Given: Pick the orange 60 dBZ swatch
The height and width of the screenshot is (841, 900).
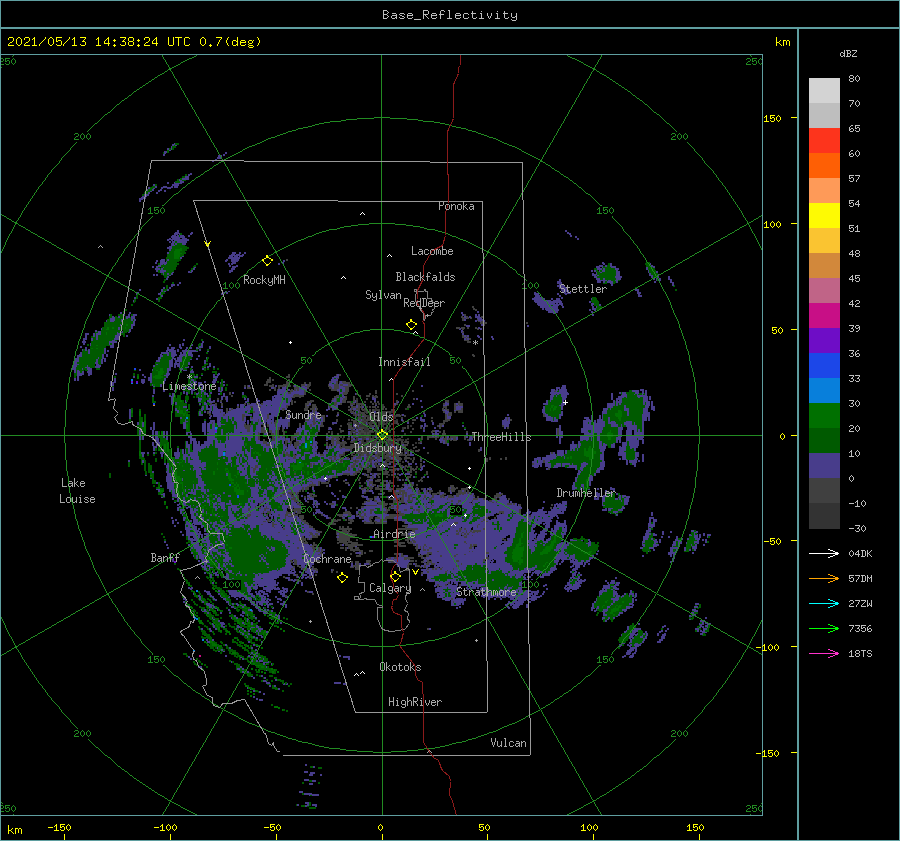Looking at the screenshot, I should pos(824,165).
